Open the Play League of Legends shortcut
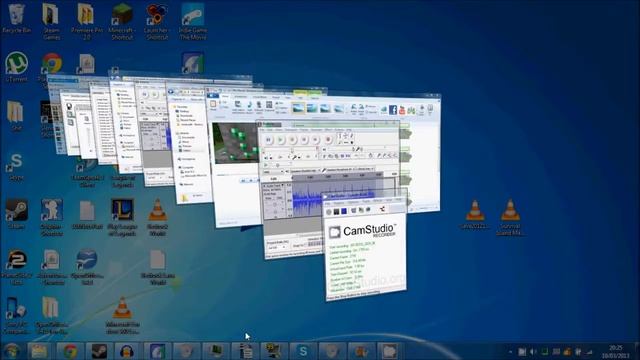Viewport: 640px width, 360px height. click(122, 217)
